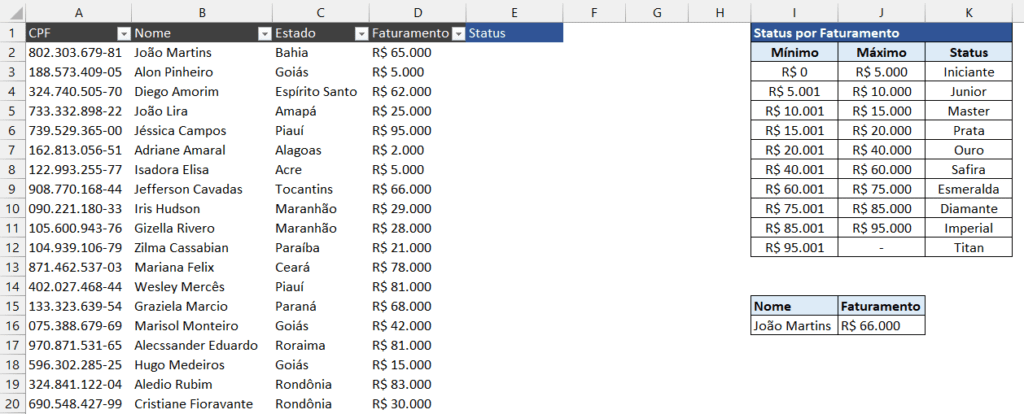The height and width of the screenshot is (414, 1024).
Task: Select the dash cell in Máximo column
Action: pos(882,247)
